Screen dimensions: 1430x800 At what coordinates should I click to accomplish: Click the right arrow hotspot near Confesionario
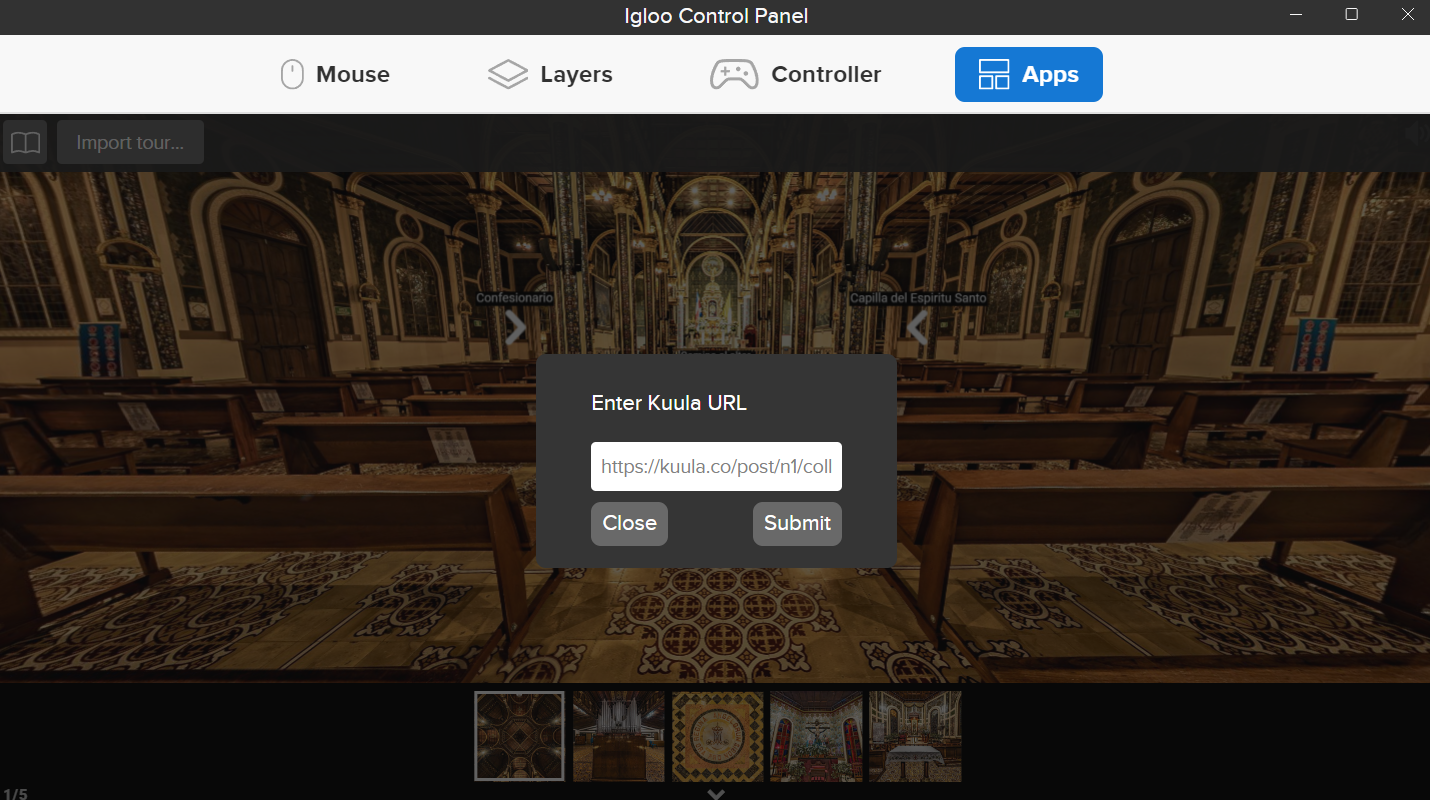click(x=514, y=327)
